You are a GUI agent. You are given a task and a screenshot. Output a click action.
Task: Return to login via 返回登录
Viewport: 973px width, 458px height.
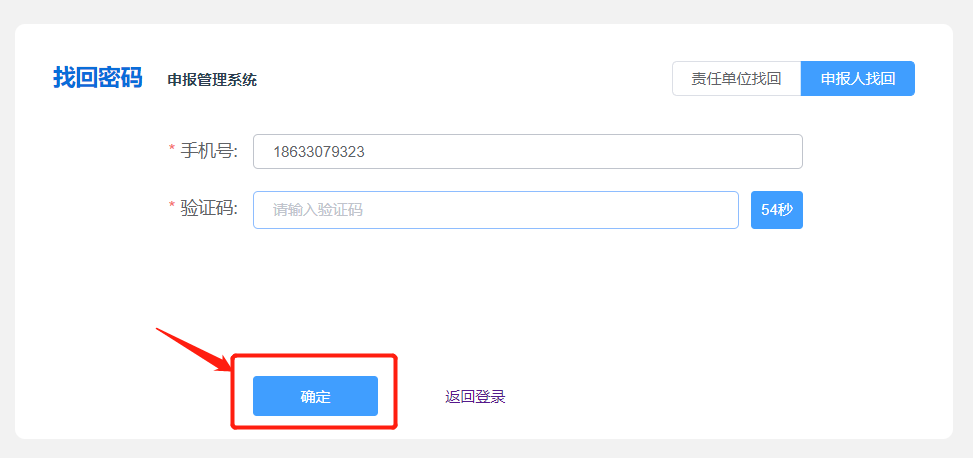475,397
